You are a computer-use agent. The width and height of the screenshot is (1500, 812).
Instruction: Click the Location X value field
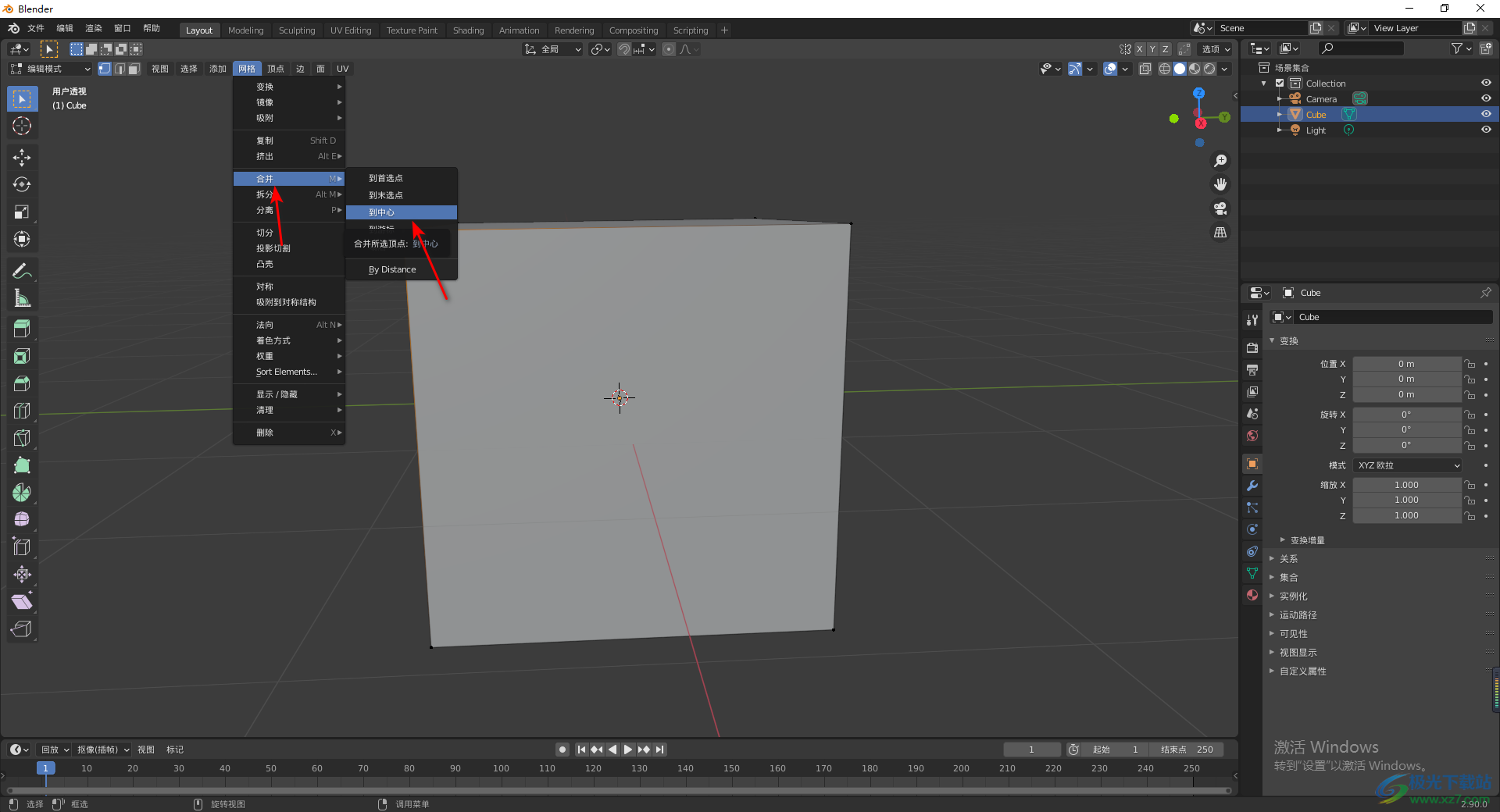pyautogui.click(x=1406, y=364)
